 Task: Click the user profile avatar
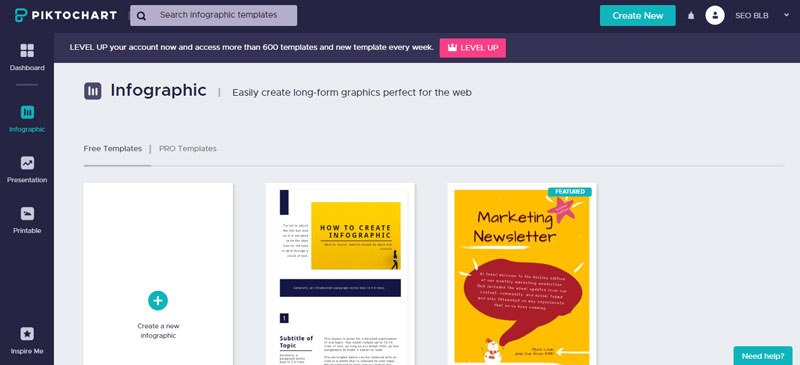(x=715, y=15)
